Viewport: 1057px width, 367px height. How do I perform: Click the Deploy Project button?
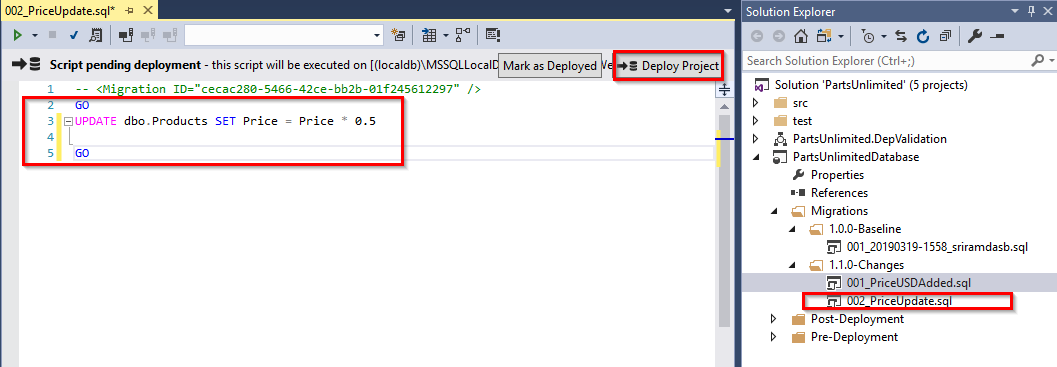click(x=668, y=65)
